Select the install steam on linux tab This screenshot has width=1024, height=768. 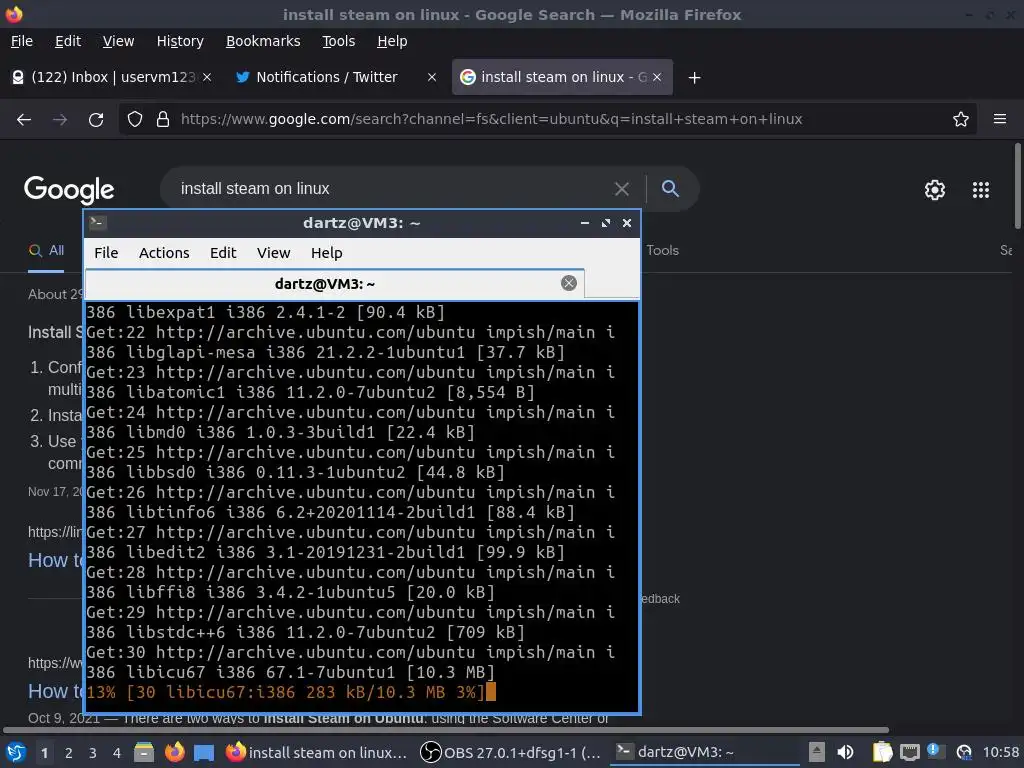[x=562, y=77]
